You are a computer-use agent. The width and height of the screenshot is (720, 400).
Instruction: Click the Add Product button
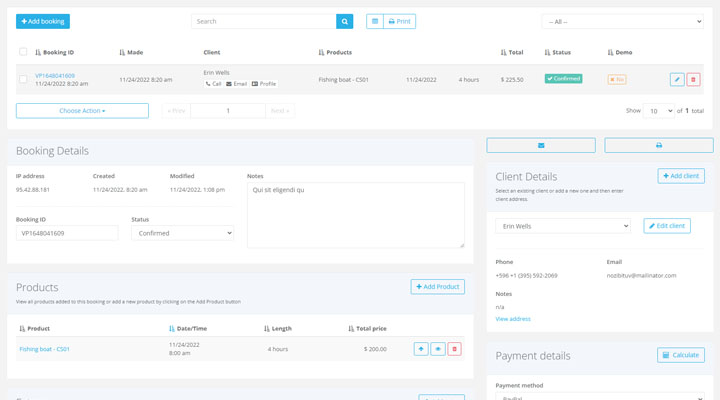438,287
